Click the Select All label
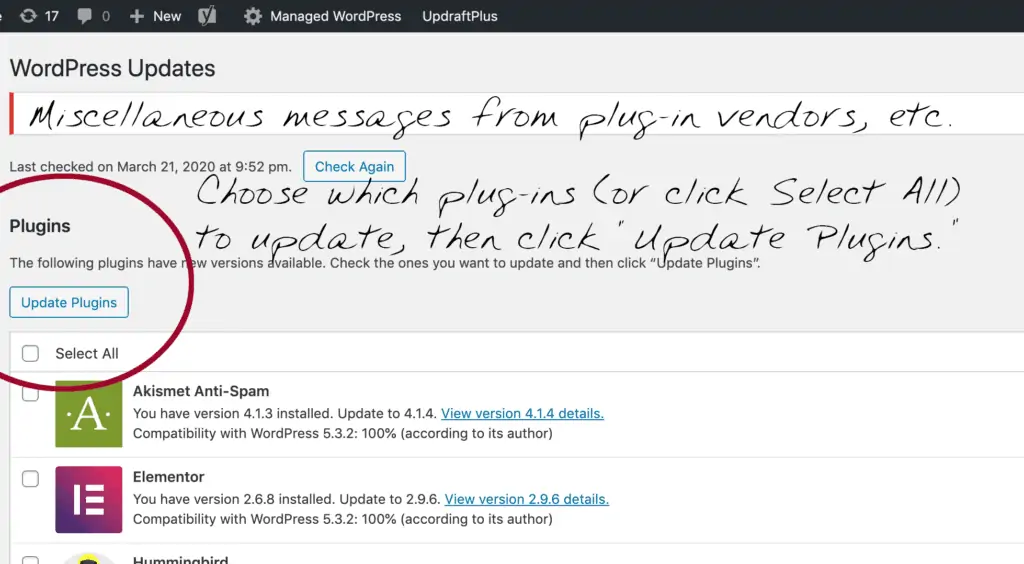Image resolution: width=1024 pixels, height=564 pixels. (87, 353)
